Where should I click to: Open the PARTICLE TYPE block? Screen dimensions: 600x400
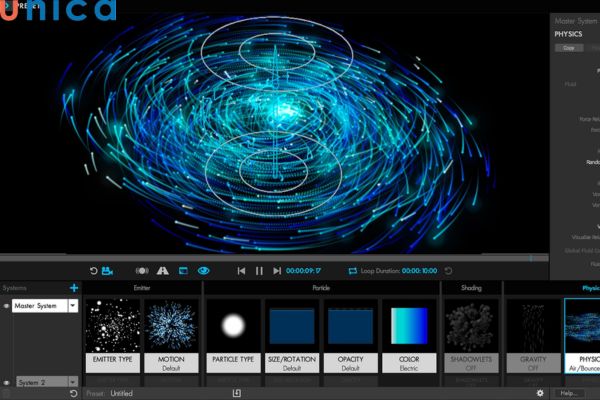233,336
